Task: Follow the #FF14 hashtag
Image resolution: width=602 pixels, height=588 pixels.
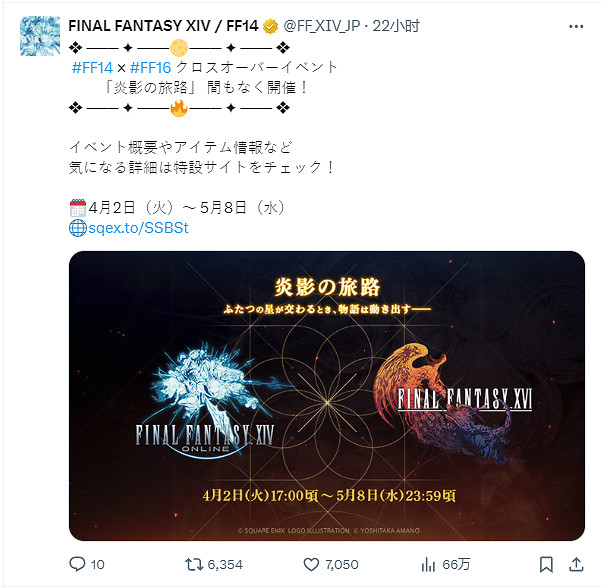Action: click(x=93, y=68)
